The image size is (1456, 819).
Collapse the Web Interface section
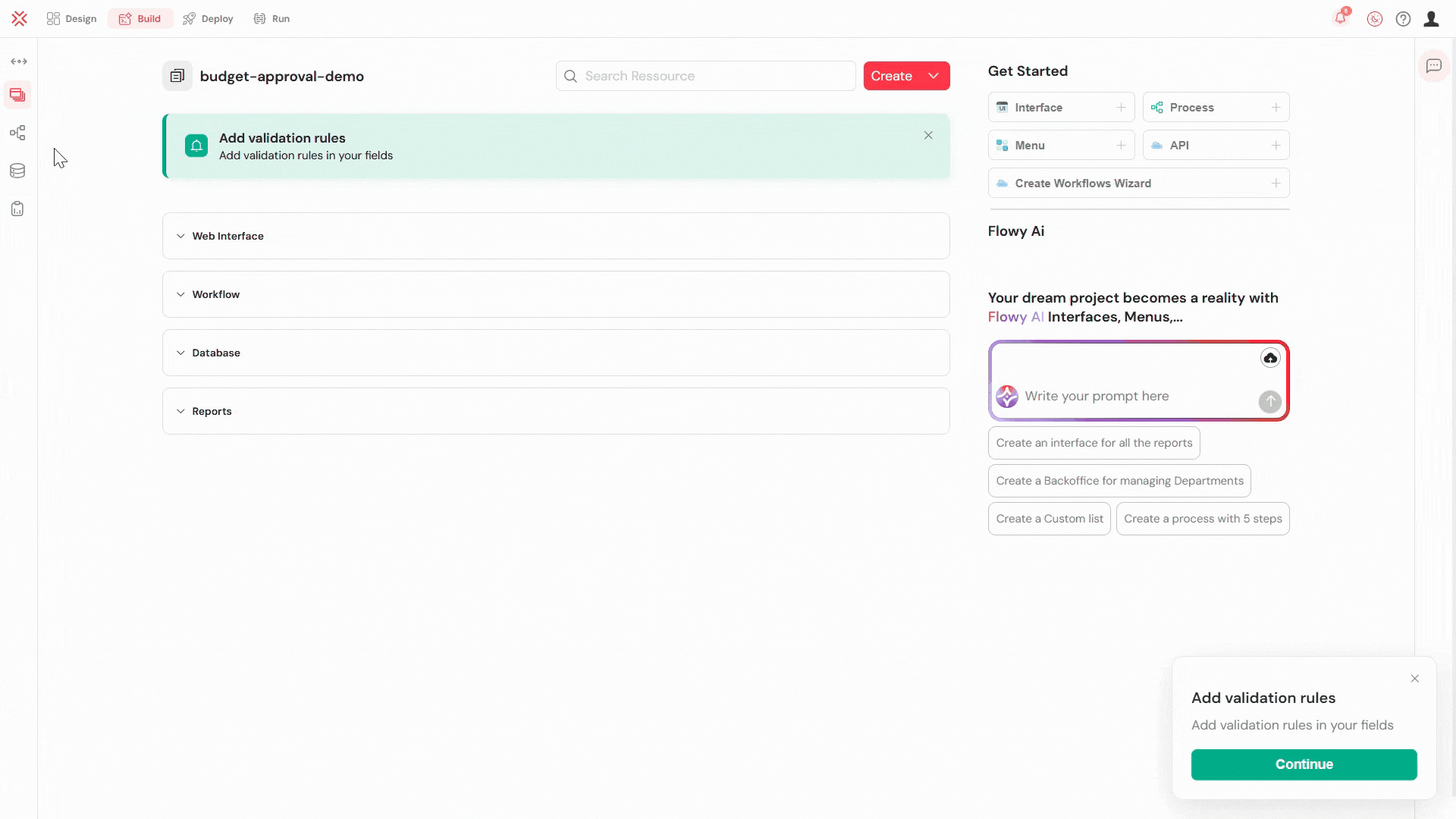click(180, 236)
